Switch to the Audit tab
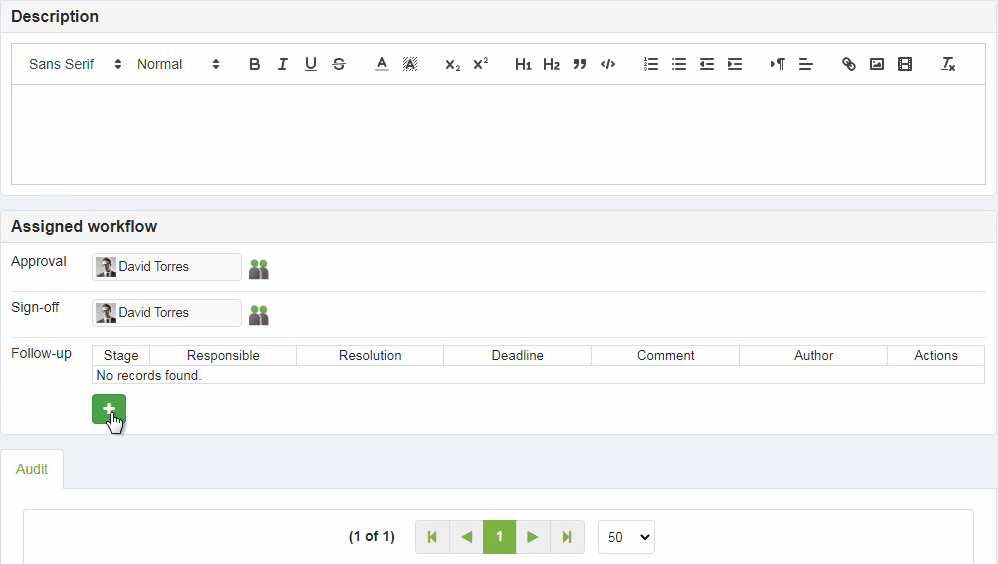Image resolution: width=998 pixels, height=564 pixels. click(32, 469)
